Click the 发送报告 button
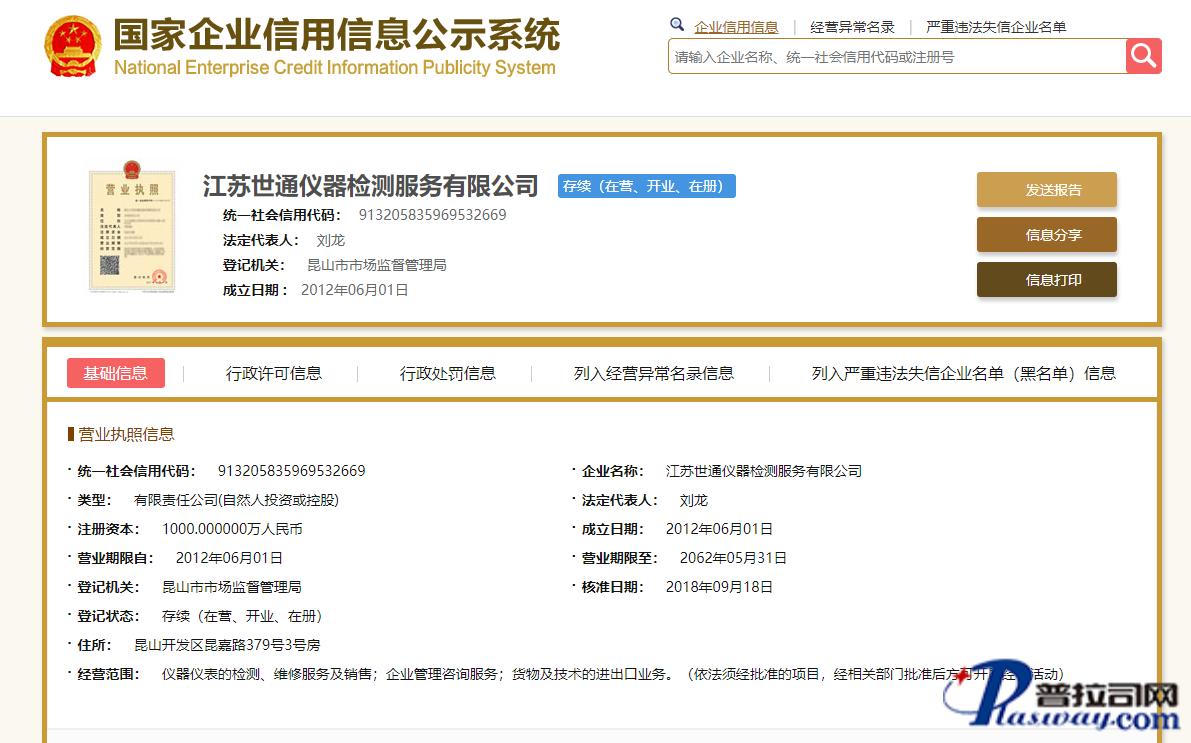 pyautogui.click(x=1046, y=190)
